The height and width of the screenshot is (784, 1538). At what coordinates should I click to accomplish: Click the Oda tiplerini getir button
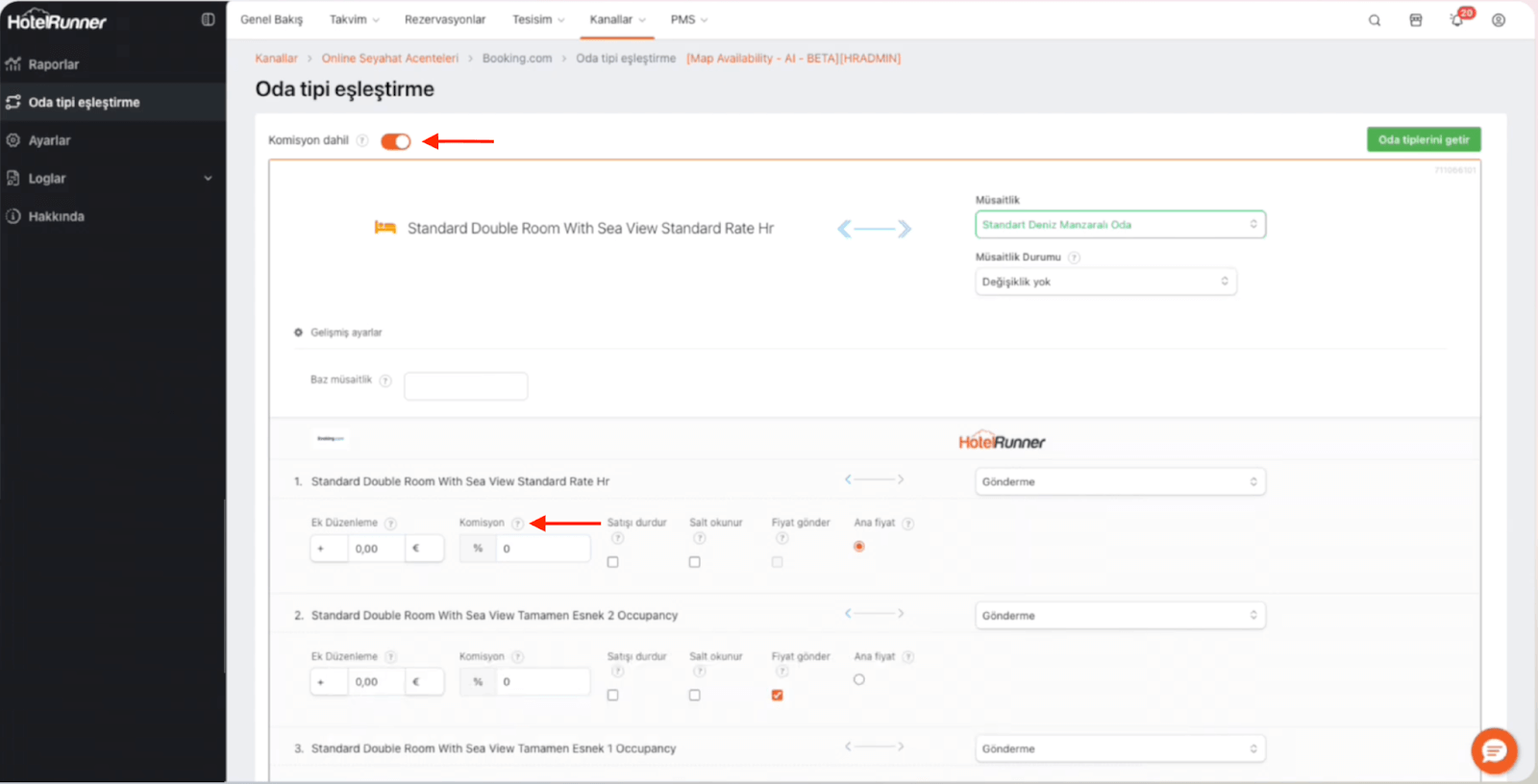(x=1424, y=140)
